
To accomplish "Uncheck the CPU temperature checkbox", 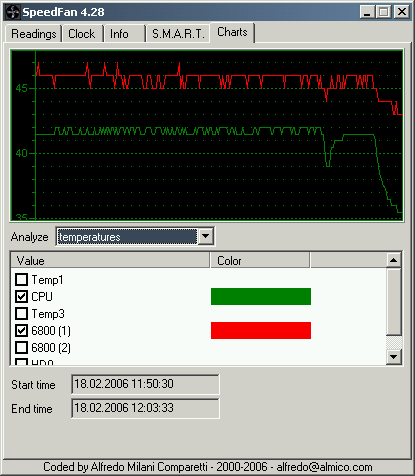I will pos(22,296).
